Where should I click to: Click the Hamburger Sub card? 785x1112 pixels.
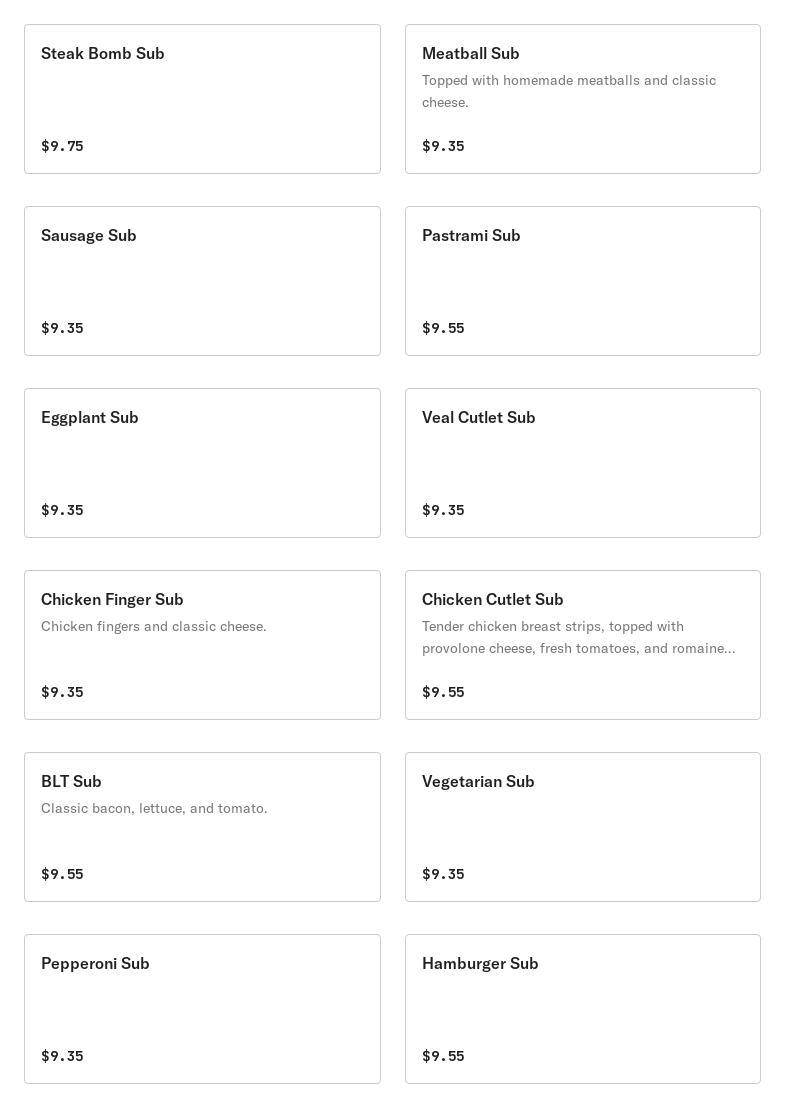pyautogui.click(x=583, y=1009)
